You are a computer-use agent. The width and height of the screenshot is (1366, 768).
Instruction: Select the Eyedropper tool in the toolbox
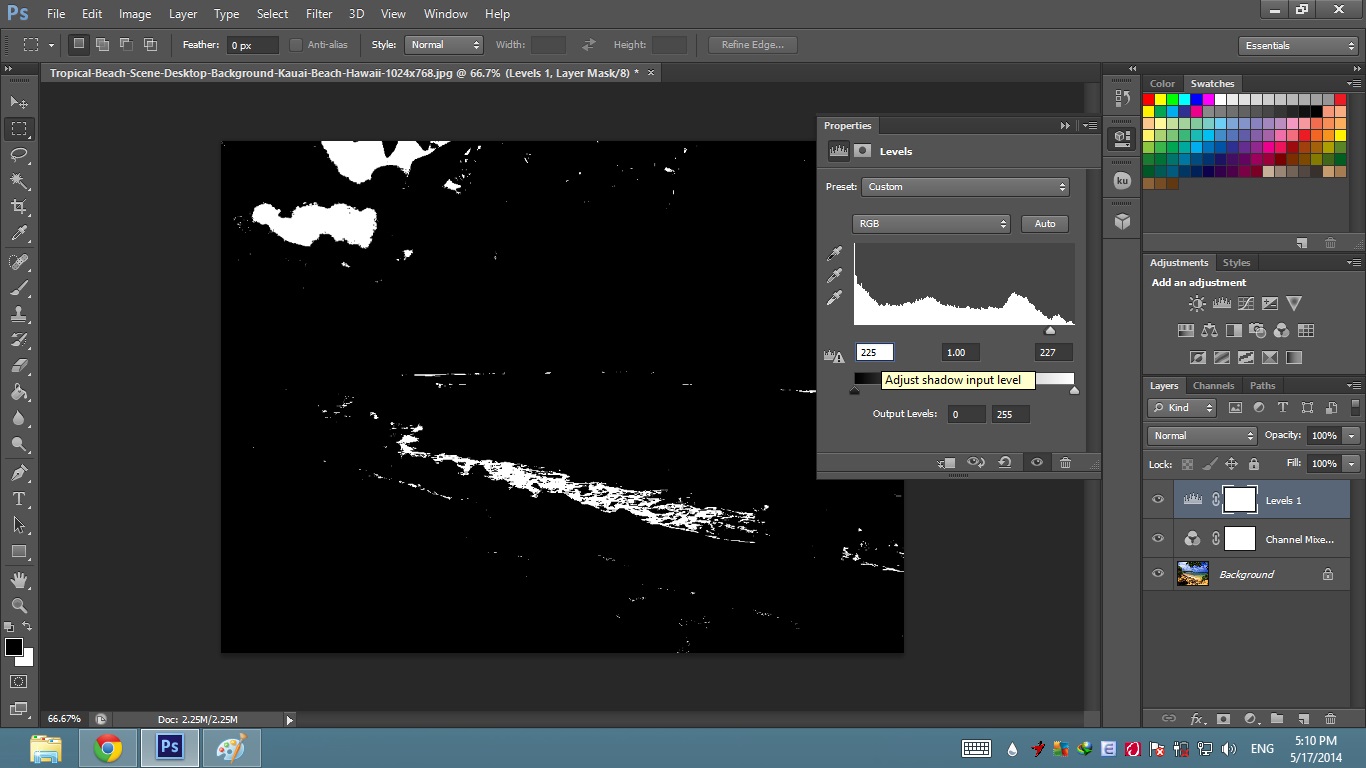(19, 233)
